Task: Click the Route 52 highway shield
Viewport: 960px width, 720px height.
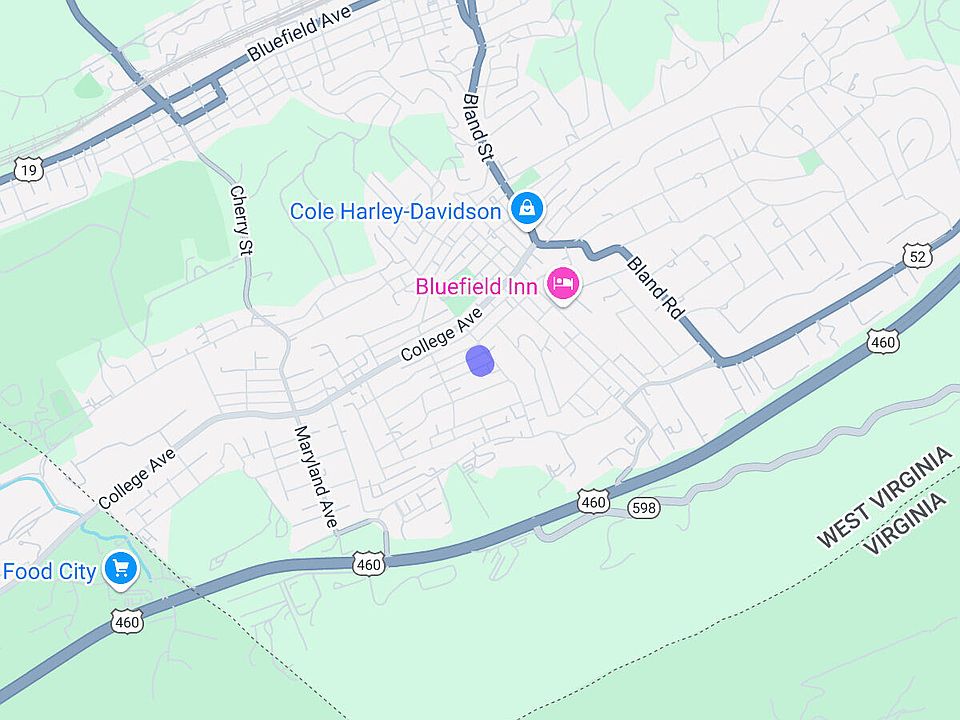Action: click(917, 256)
